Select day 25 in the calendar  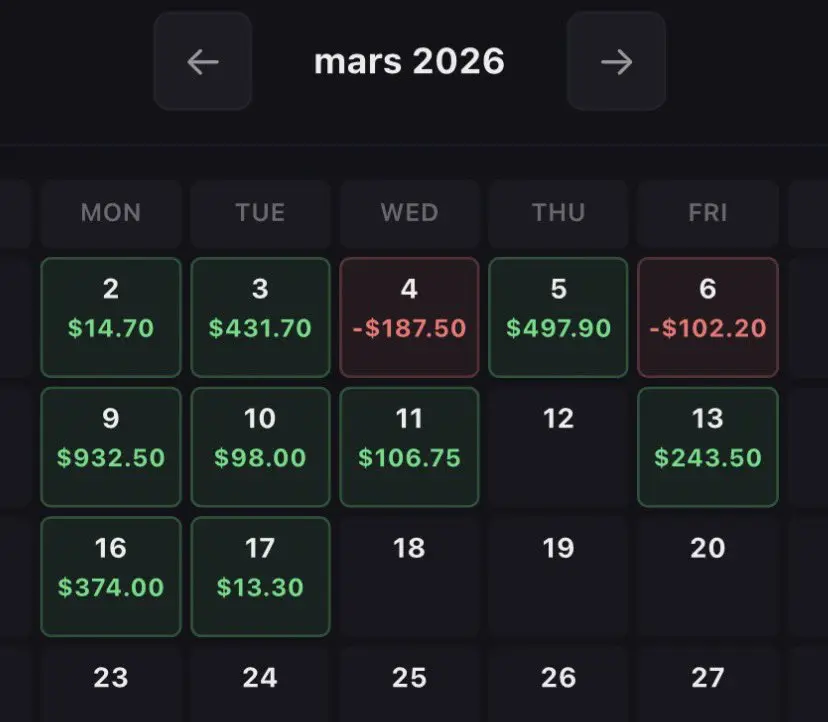pos(409,682)
